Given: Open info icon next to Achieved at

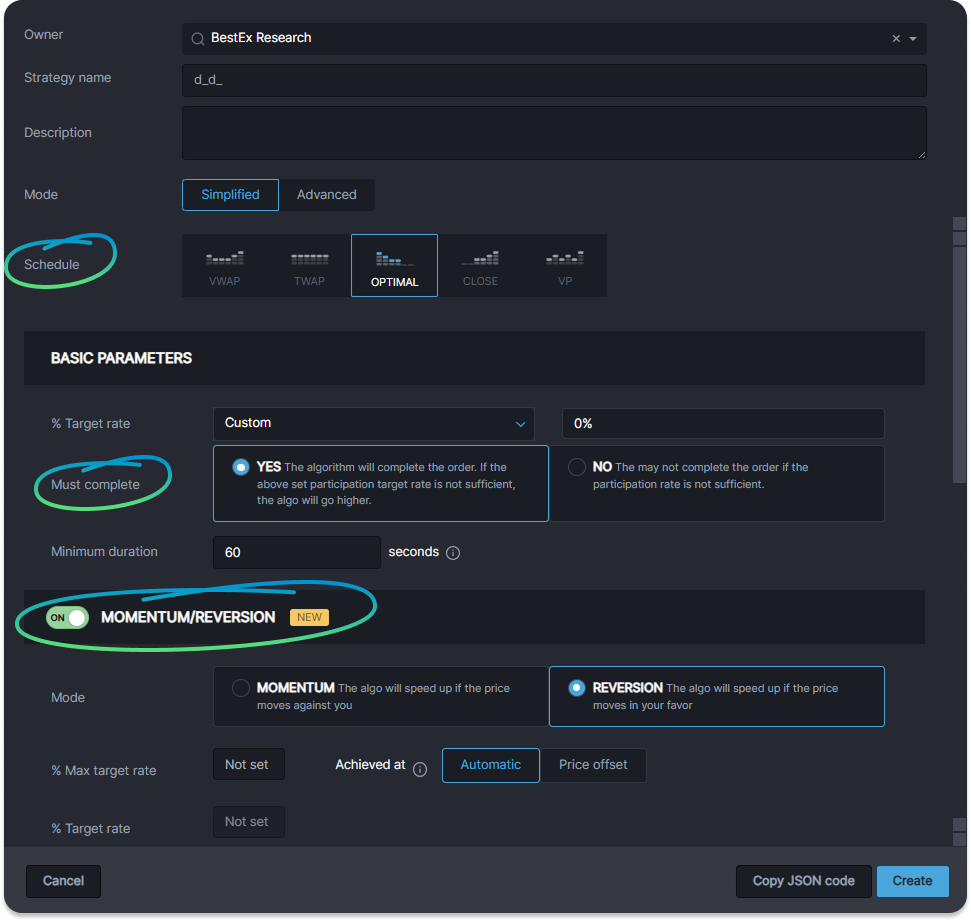Looking at the screenshot, I should pyautogui.click(x=420, y=769).
